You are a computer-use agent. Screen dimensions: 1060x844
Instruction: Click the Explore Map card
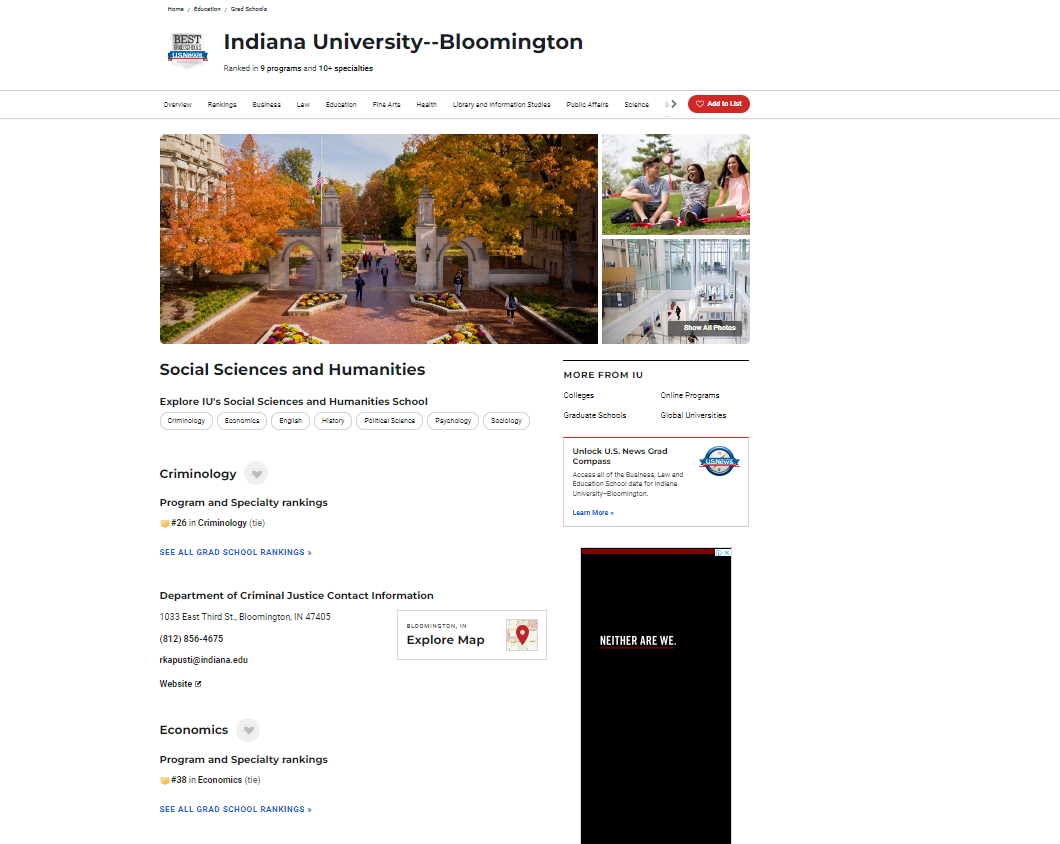click(x=472, y=635)
